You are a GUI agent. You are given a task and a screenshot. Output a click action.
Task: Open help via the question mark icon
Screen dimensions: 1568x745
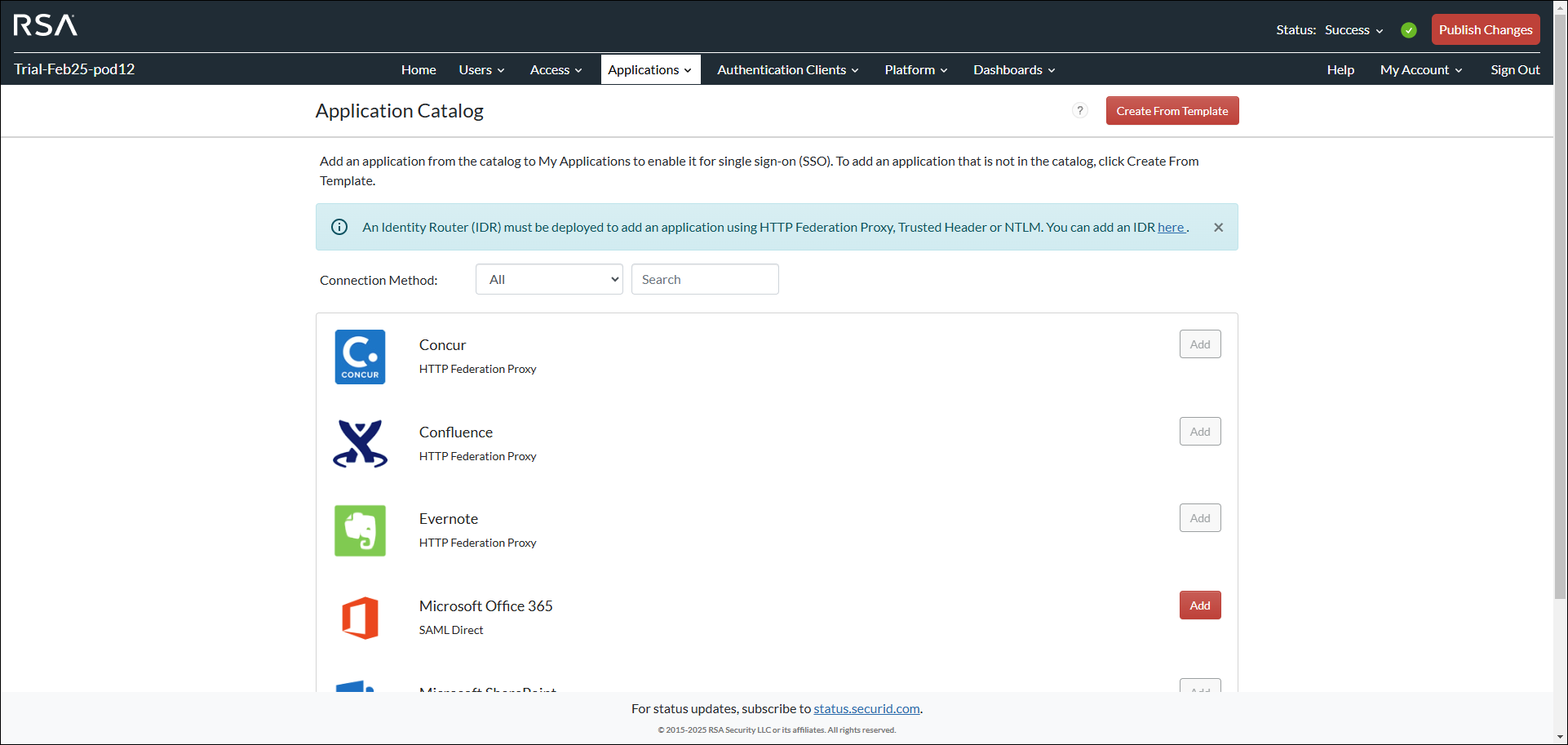tap(1079, 110)
